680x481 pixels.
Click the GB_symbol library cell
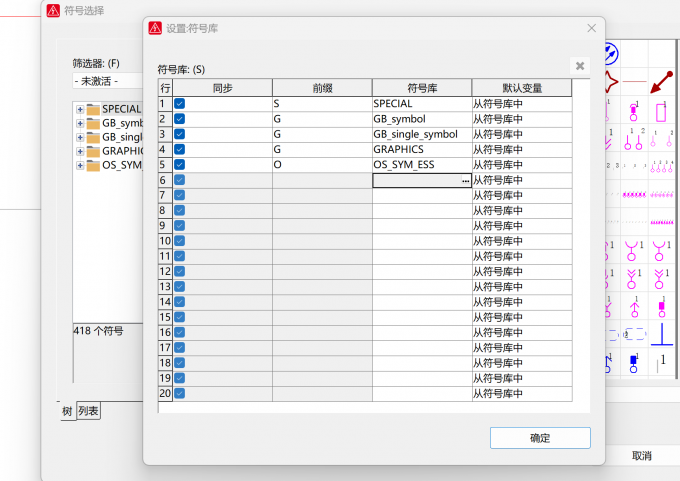[x=422, y=119]
